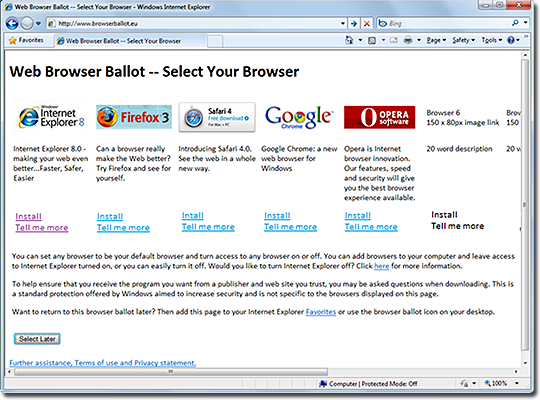Click the Select Later button
Image resolution: width=540 pixels, height=400 pixels.
point(37,339)
